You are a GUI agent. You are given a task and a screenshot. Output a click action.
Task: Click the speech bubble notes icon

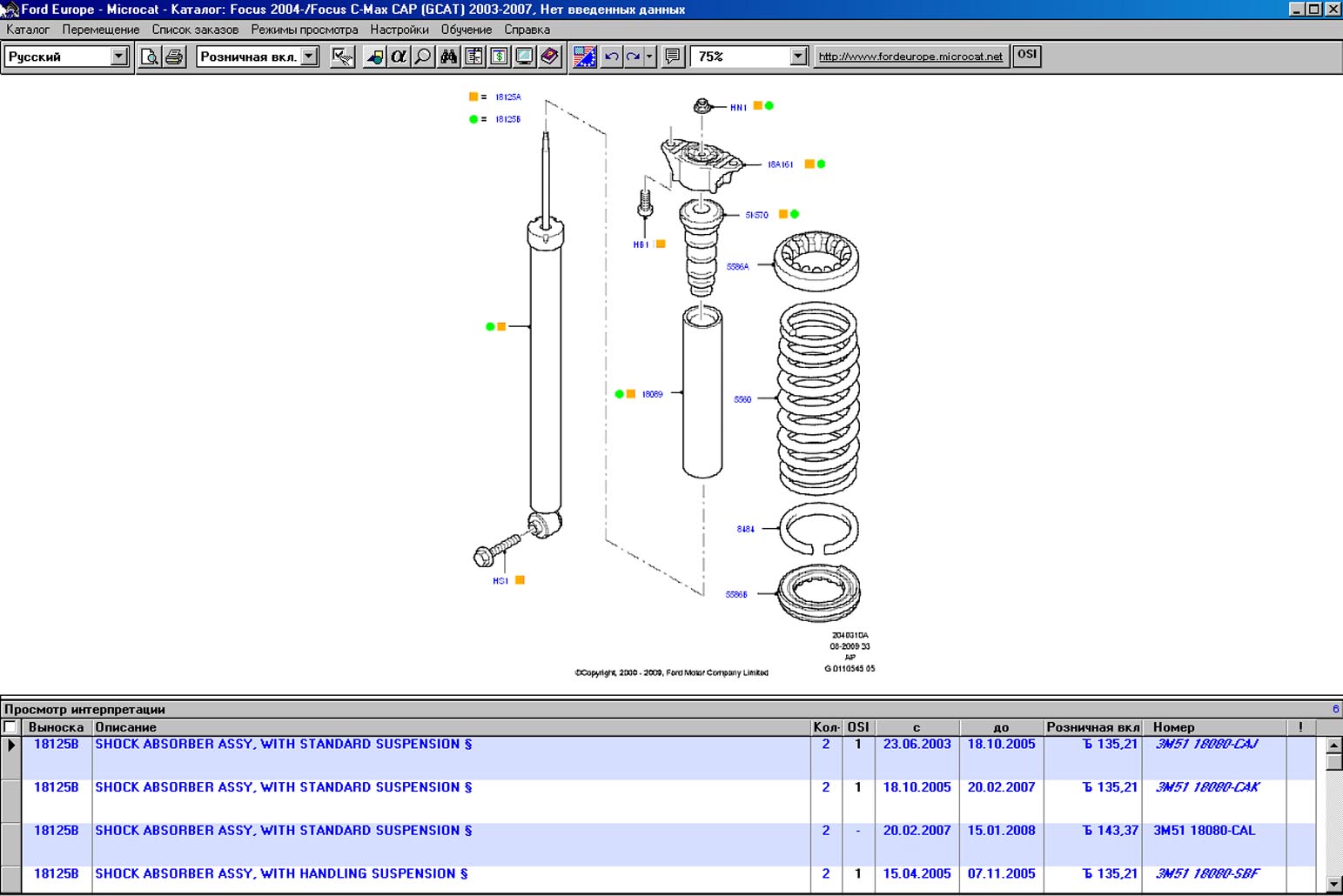[x=672, y=57]
